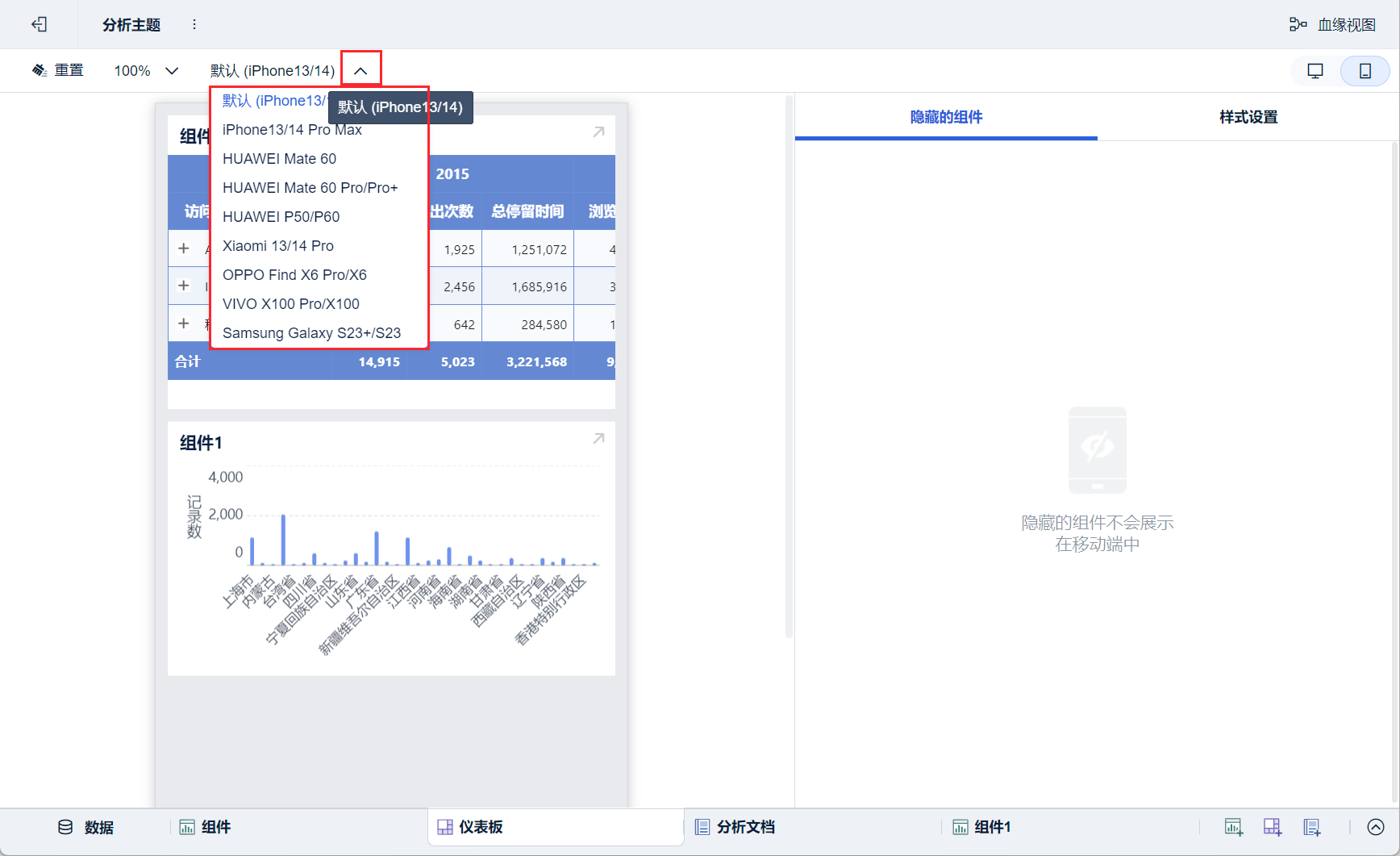Click the 1,251,072 table cell
The height and width of the screenshot is (856, 1400).
click(x=527, y=249)
